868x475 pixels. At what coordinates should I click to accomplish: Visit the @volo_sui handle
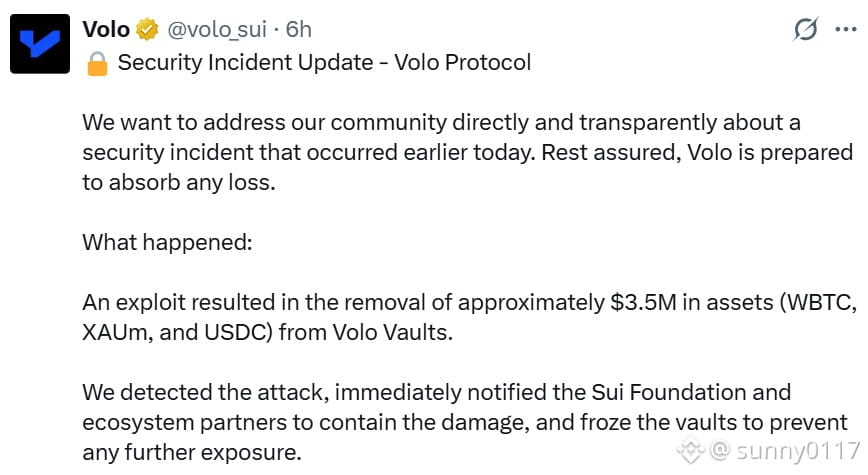tap(217, 30)
